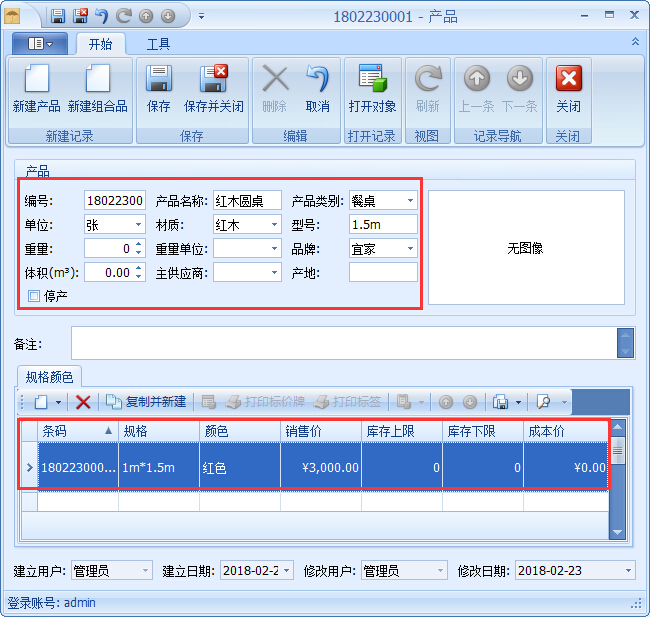Viewport: 650px width, 617px height.
Task: Click red X delete icon in 规格颜色 toolbar
Action: tap(84, 402)
